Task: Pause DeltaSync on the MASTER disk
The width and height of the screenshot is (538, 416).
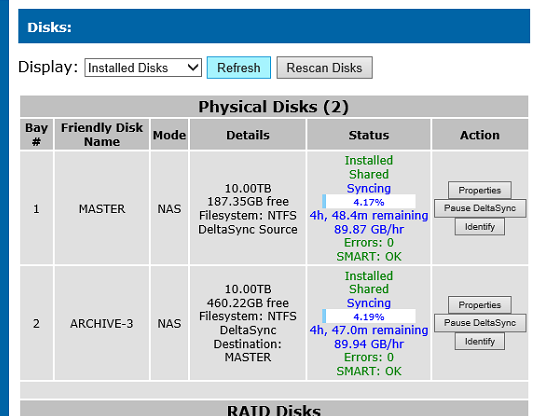Action: click(x=480, y=208)
